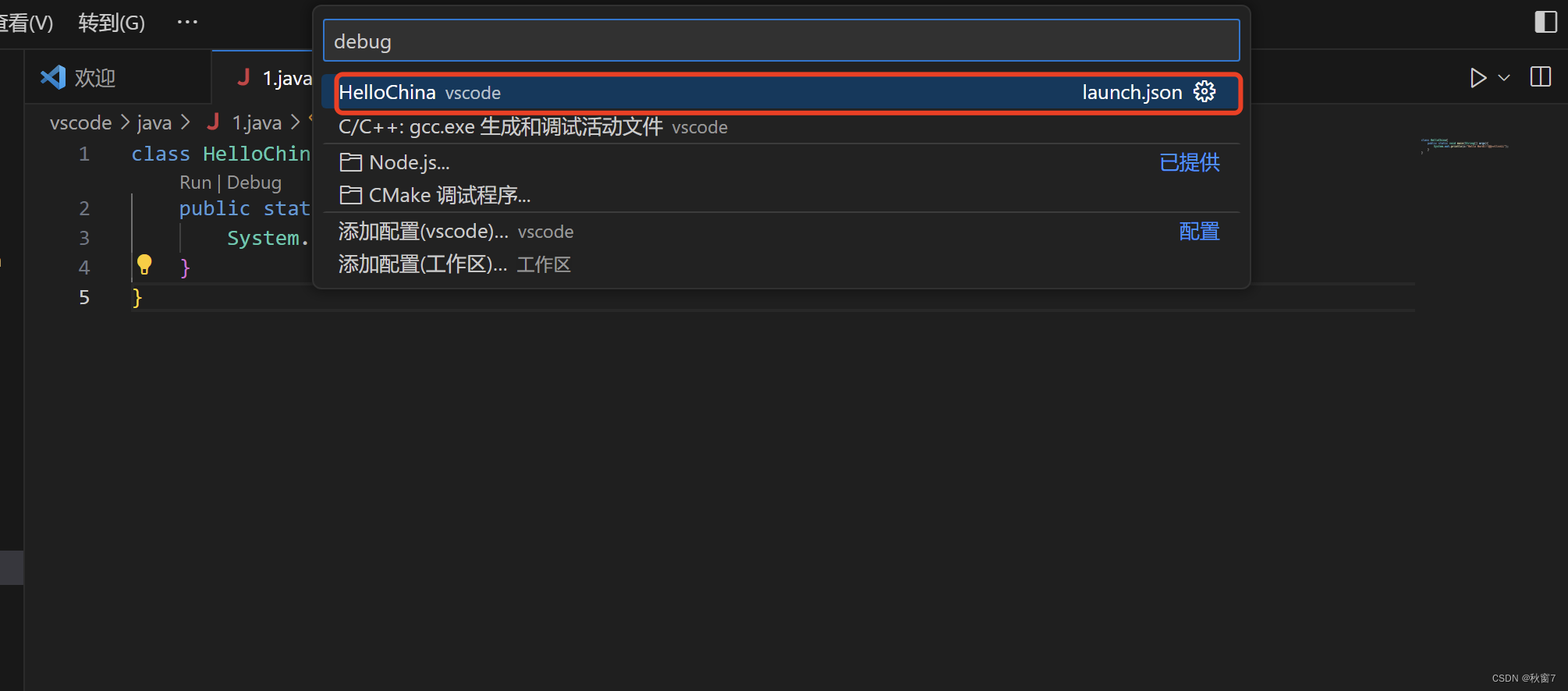The image size is (1568, 691).
Task: Click the lightbulb quick-fix icon on line 4
Action: click(x=145, y=265)
